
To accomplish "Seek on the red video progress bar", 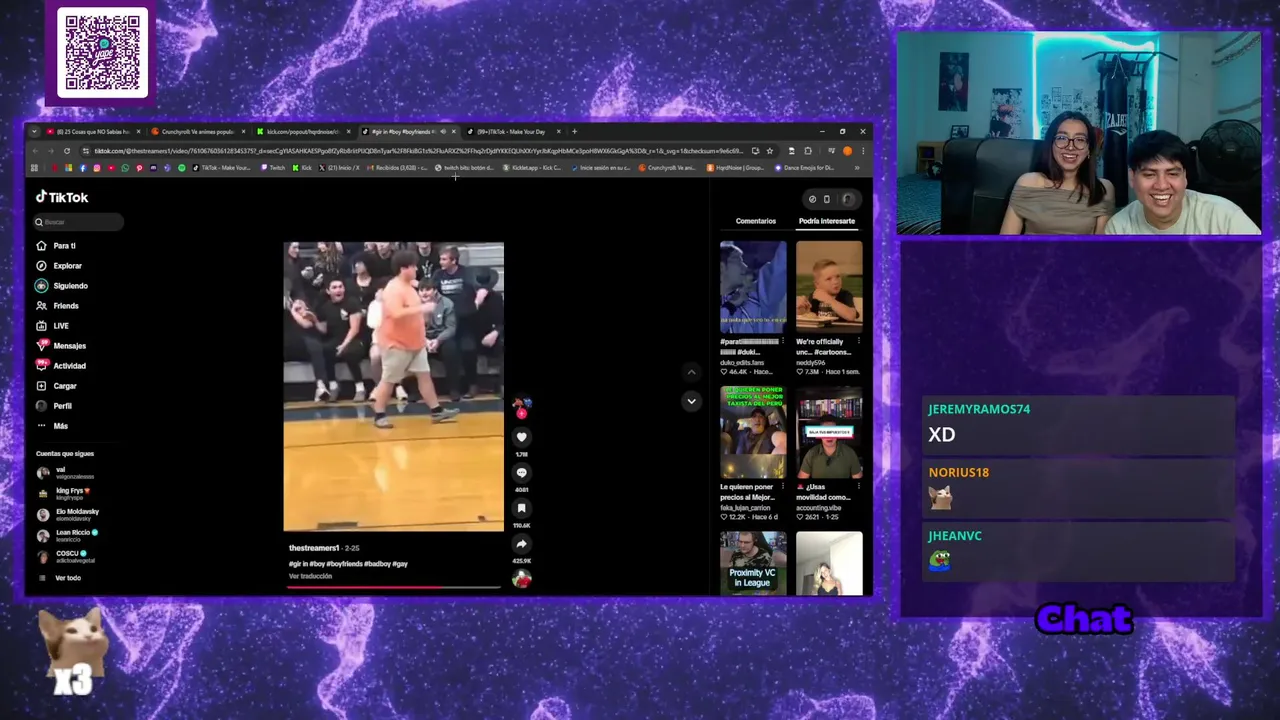I will tap(393, 587).
